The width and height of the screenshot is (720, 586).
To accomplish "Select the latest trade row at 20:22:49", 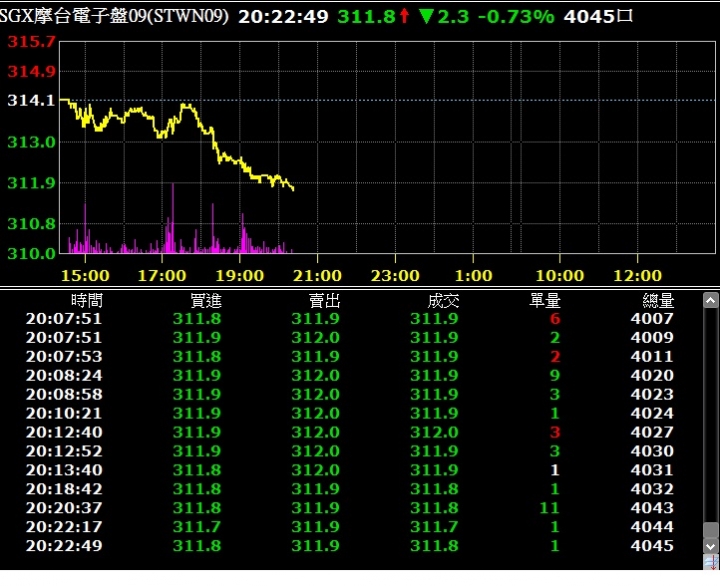I will click(x=350, y=546).
